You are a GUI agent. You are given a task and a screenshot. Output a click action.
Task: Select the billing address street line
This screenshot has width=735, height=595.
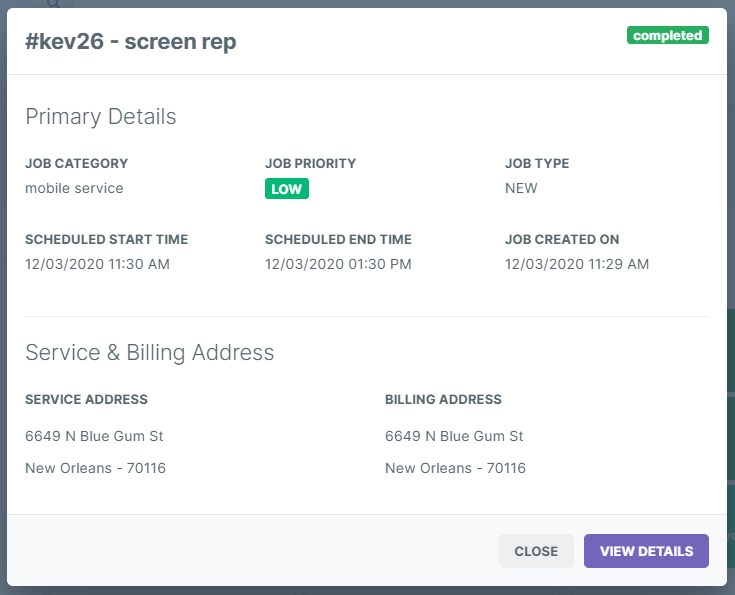tap(454, 436)
